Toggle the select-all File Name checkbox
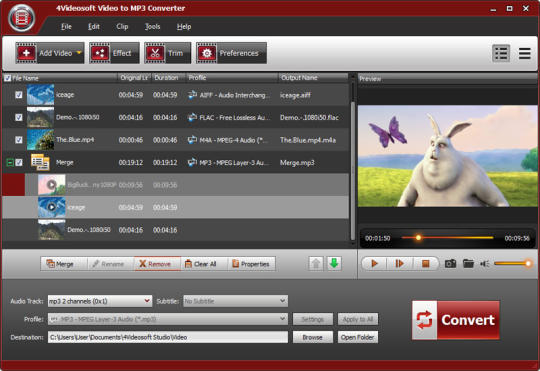 click(x=8, y=78)
